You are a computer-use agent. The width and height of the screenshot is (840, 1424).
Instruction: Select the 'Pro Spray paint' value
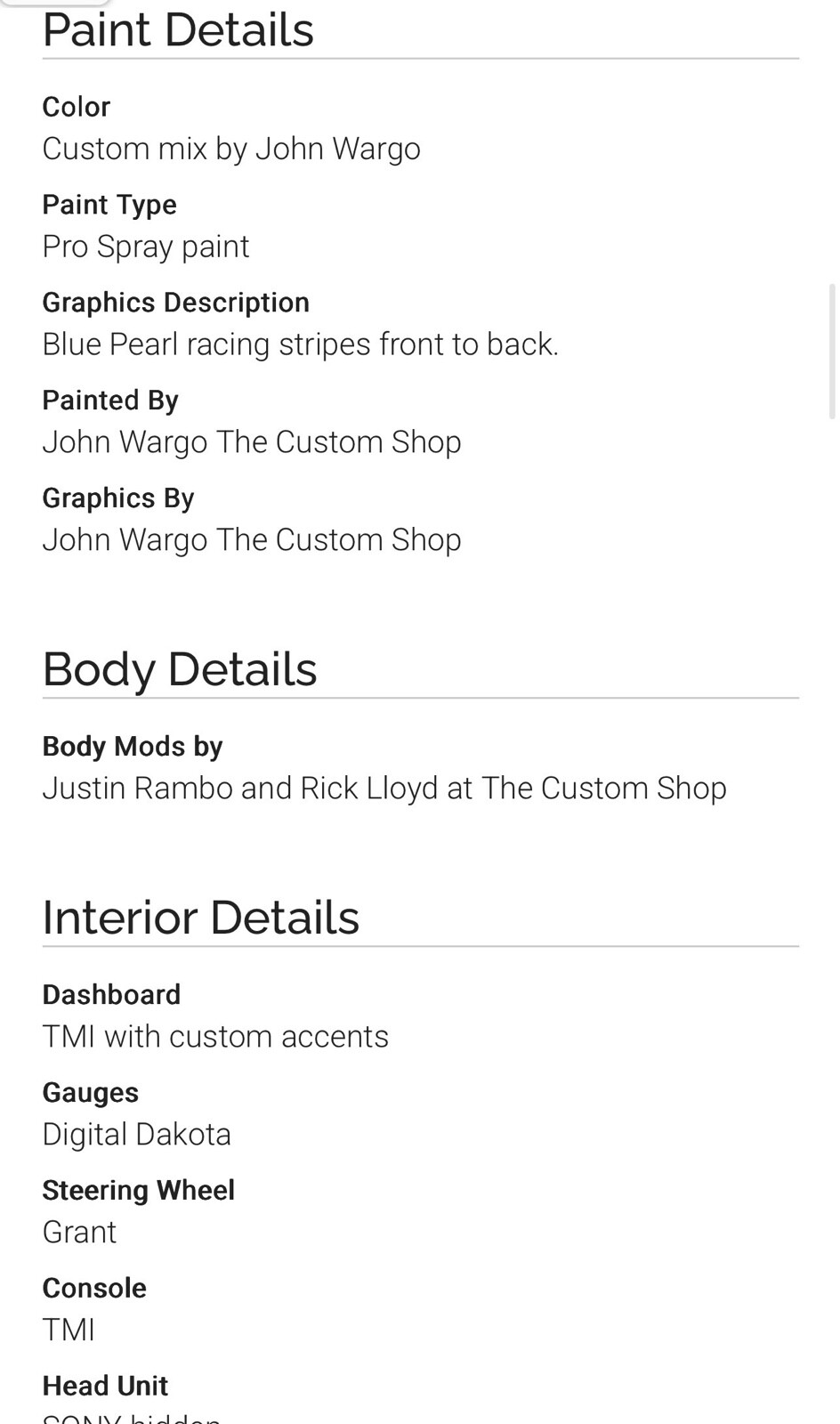coord(146,247)
